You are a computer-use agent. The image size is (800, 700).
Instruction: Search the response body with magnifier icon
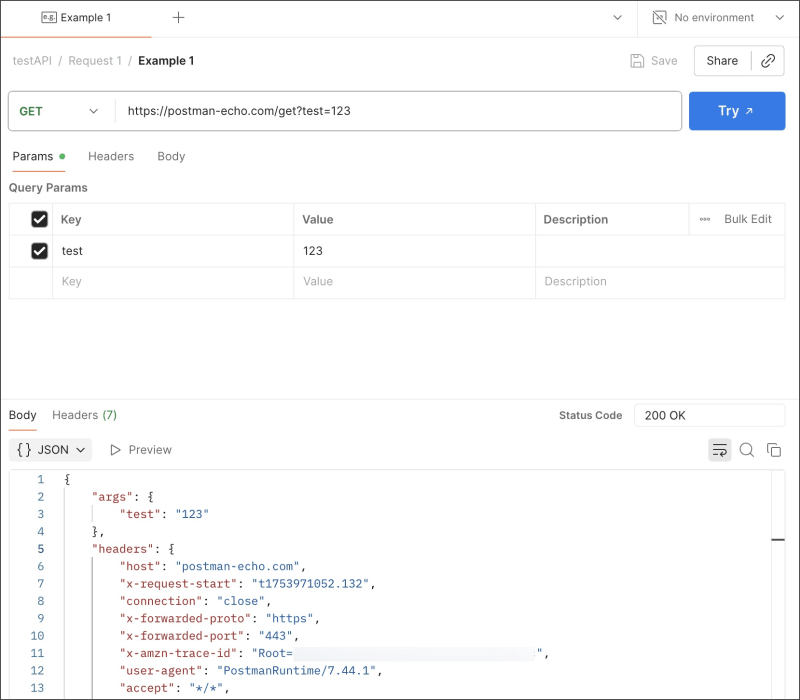747,450
